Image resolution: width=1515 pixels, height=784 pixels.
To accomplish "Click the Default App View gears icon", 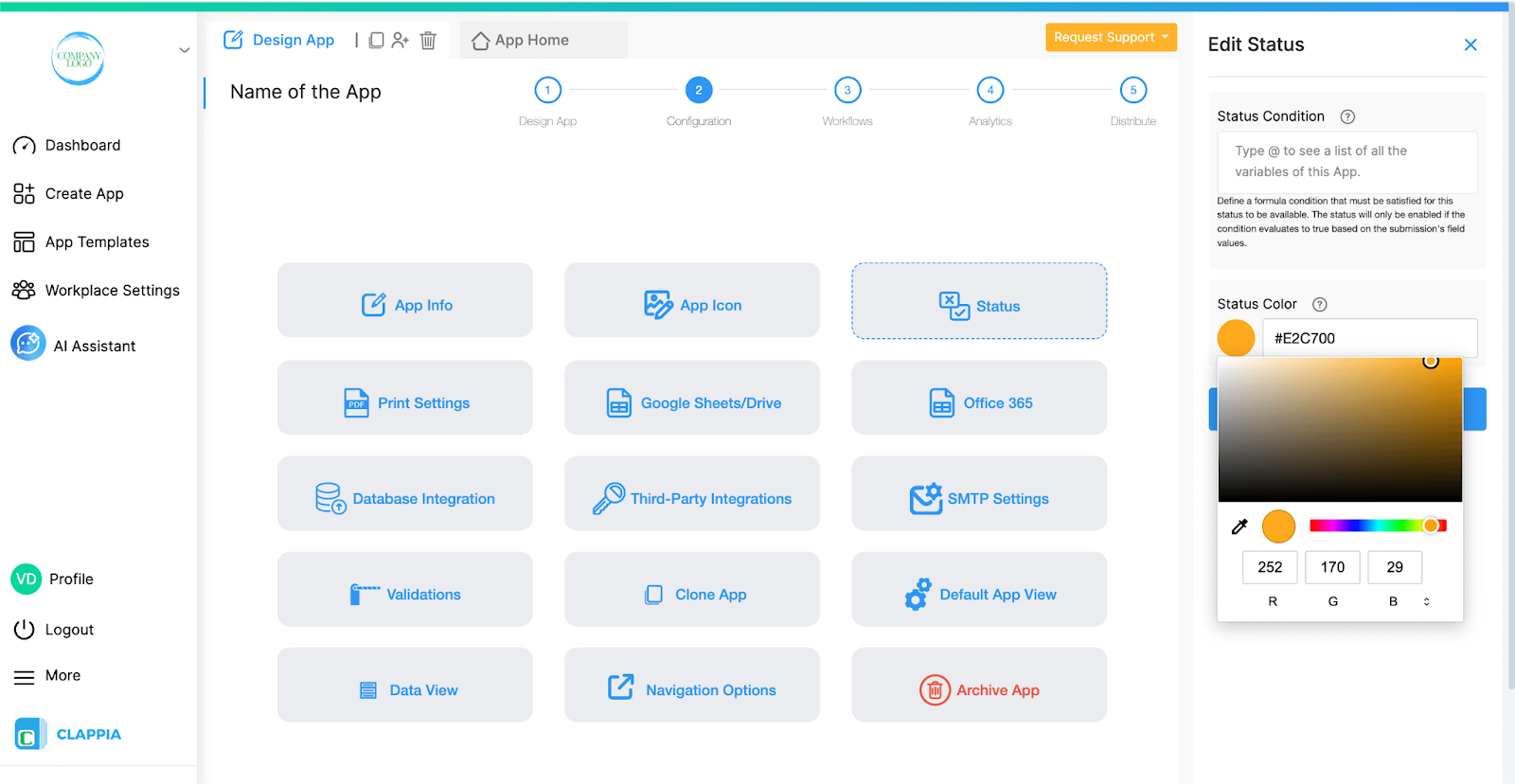I will coord(918,595).
